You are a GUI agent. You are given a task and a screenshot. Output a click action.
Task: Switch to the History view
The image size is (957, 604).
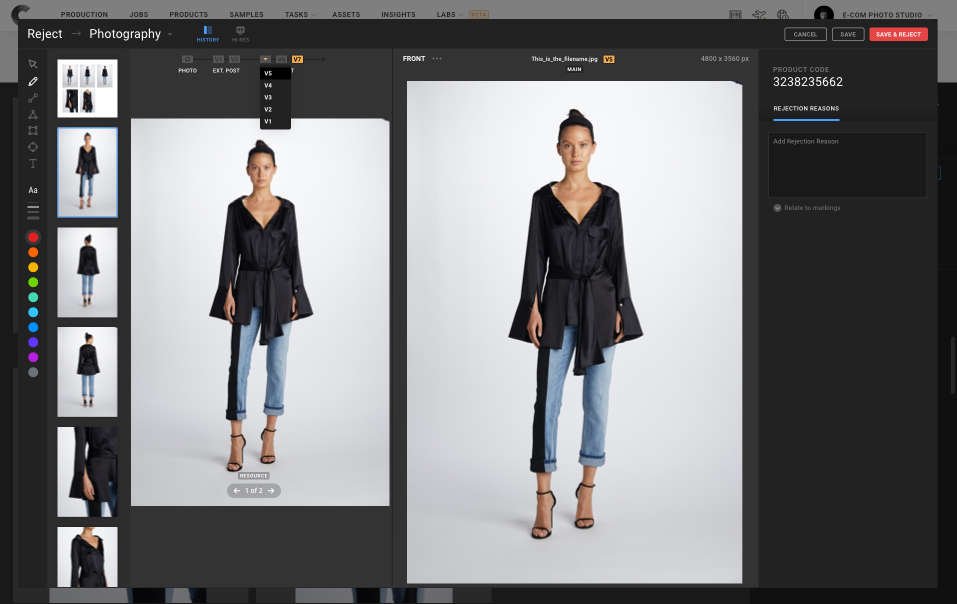pyautogui.click(x=208, y=34)
